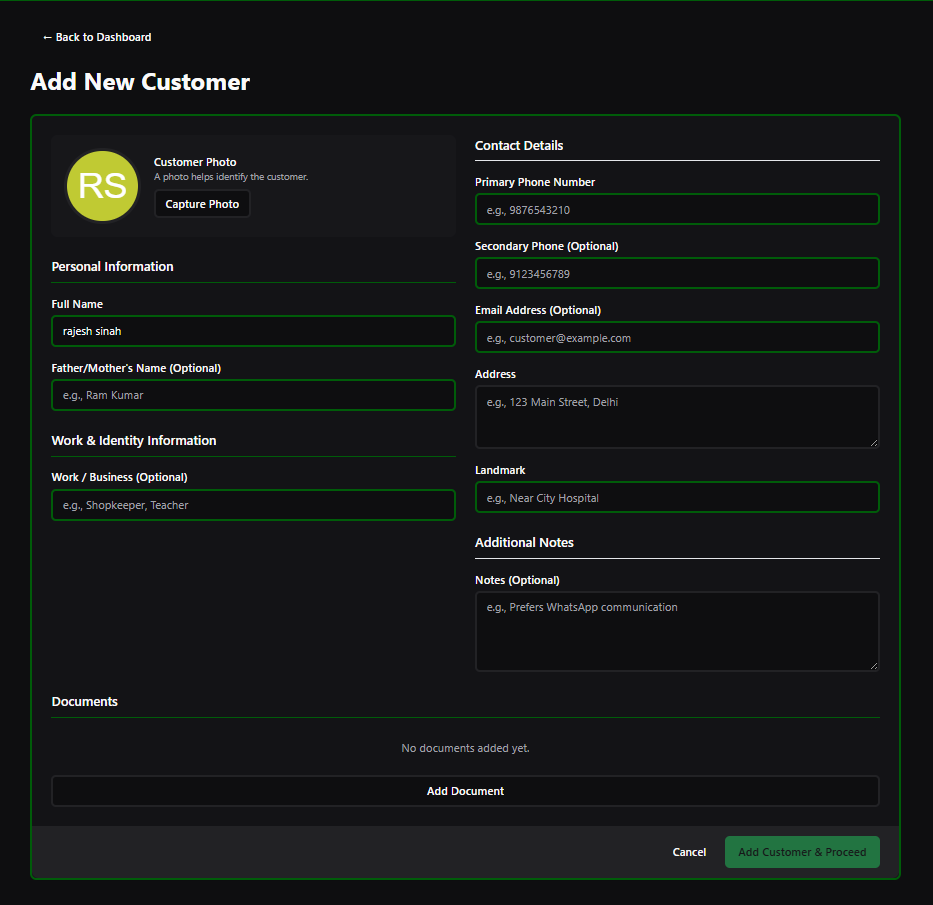
Task: Click the Secondary Phone input box
Action: pyautogui.click(x=677, y=273)
